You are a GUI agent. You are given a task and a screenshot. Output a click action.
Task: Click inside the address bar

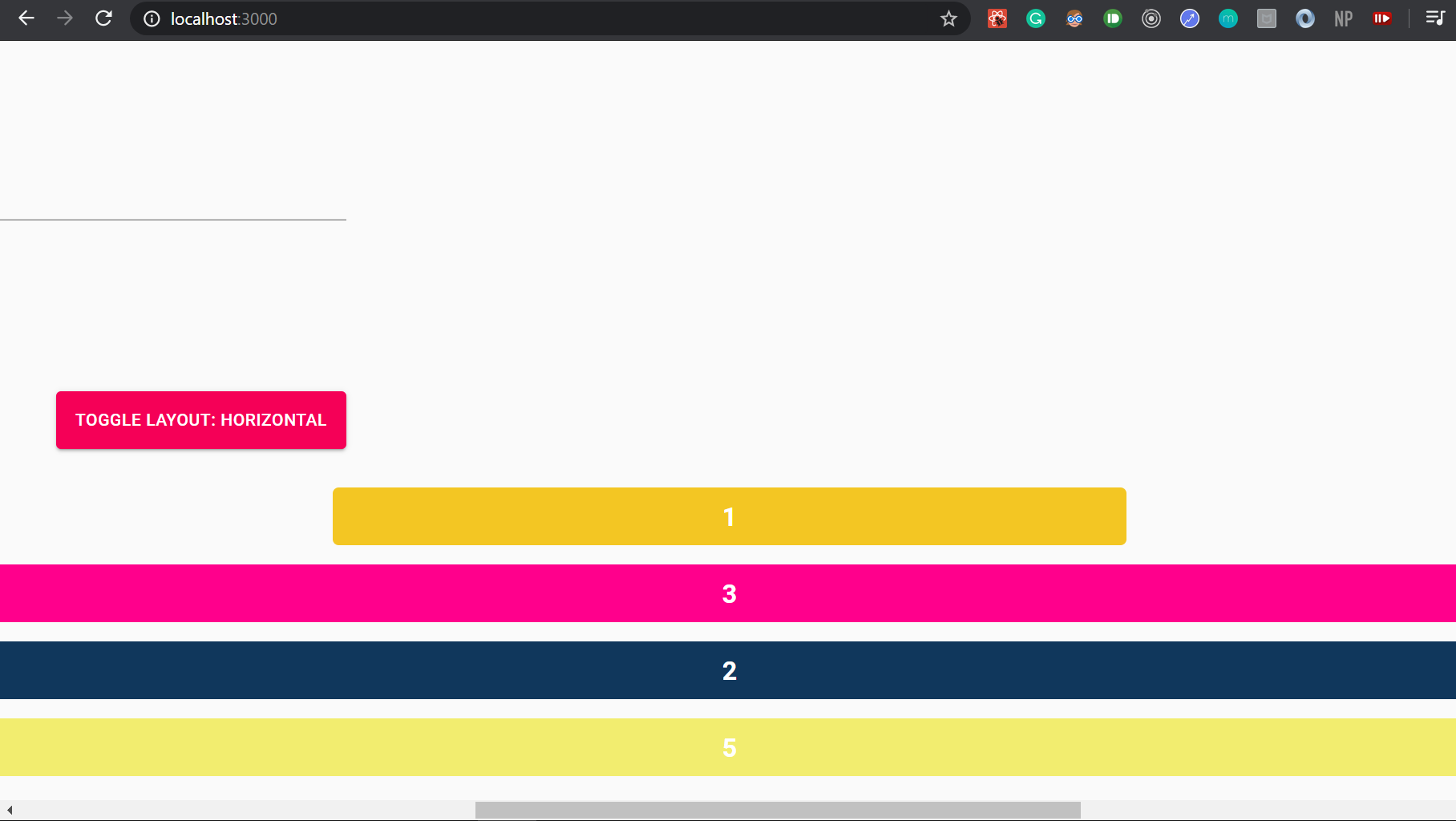[x=481, y=19]
